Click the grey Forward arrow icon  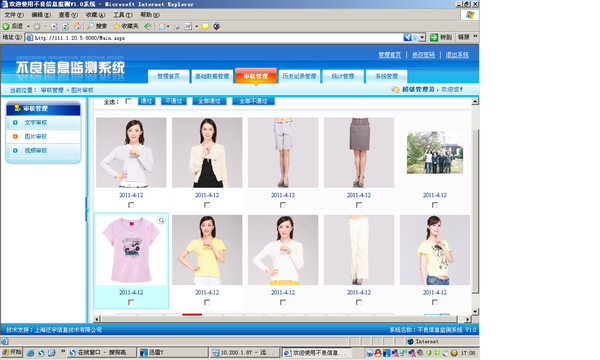click(37, 26)
